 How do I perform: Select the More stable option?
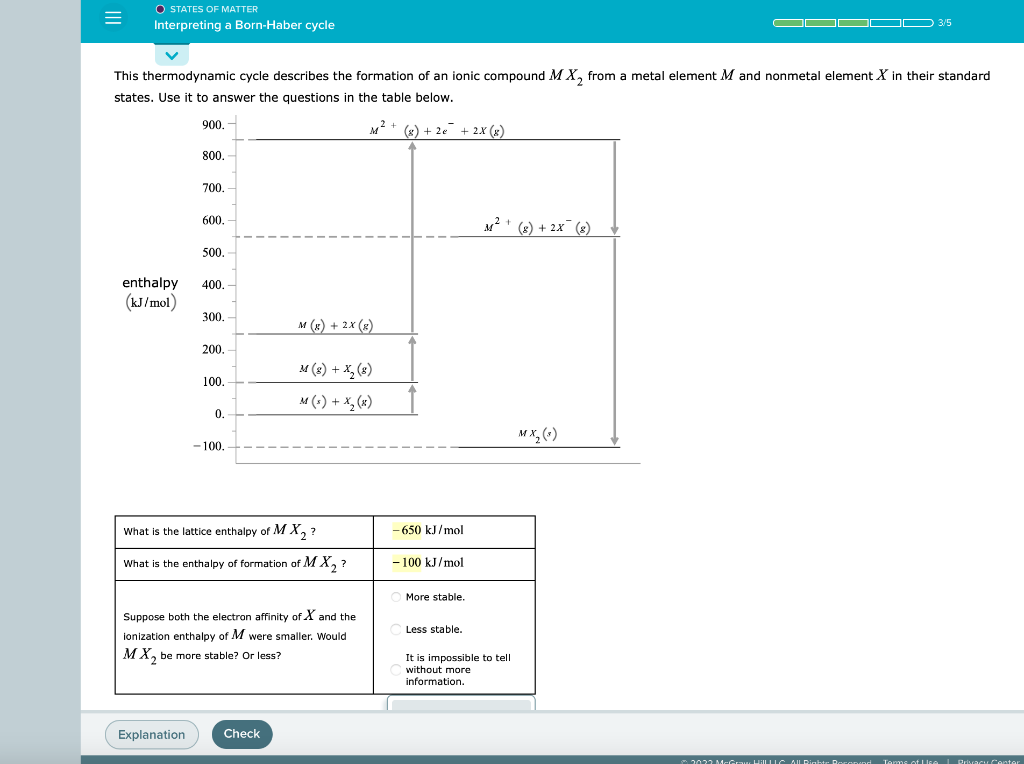coord(396,597)
